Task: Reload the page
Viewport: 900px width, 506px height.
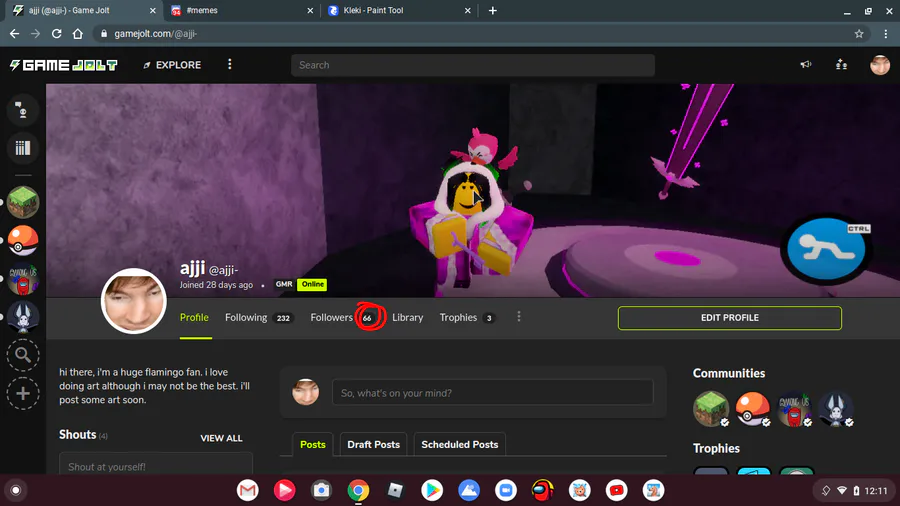Action: click(x=56, y=34)
